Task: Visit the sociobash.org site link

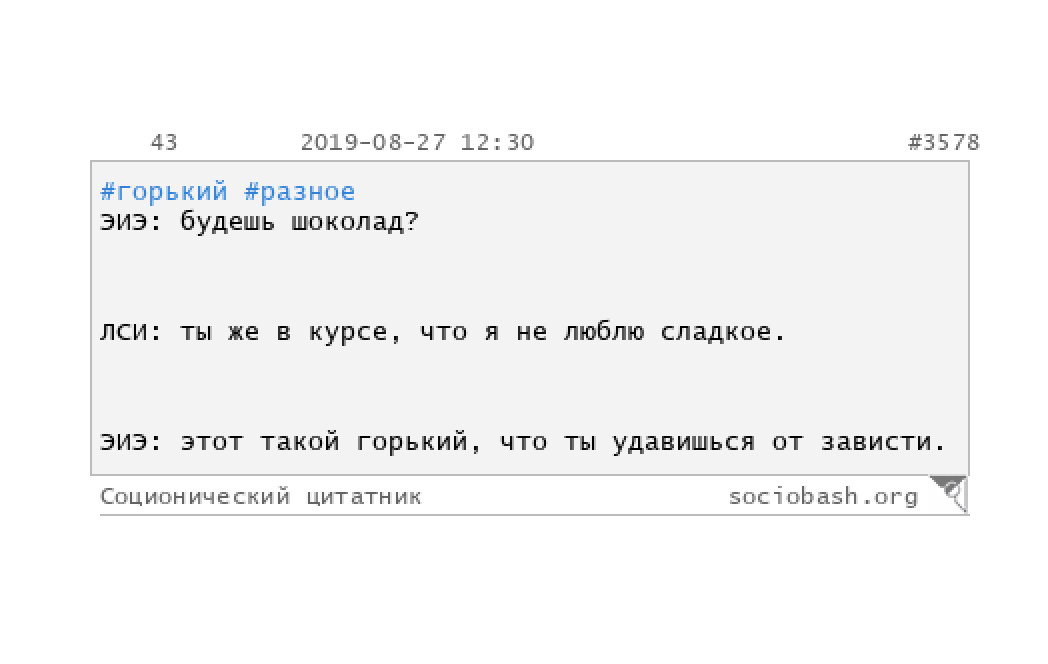Action: coord(823,496)
